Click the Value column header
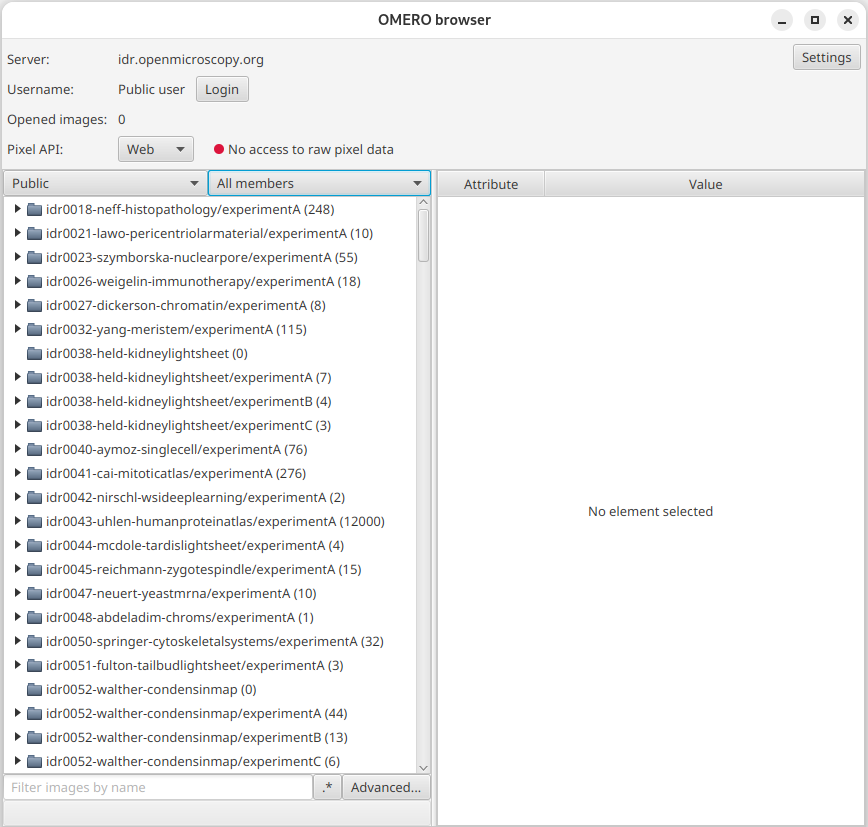This screenshot has width=868, height=827. point(705,184)
